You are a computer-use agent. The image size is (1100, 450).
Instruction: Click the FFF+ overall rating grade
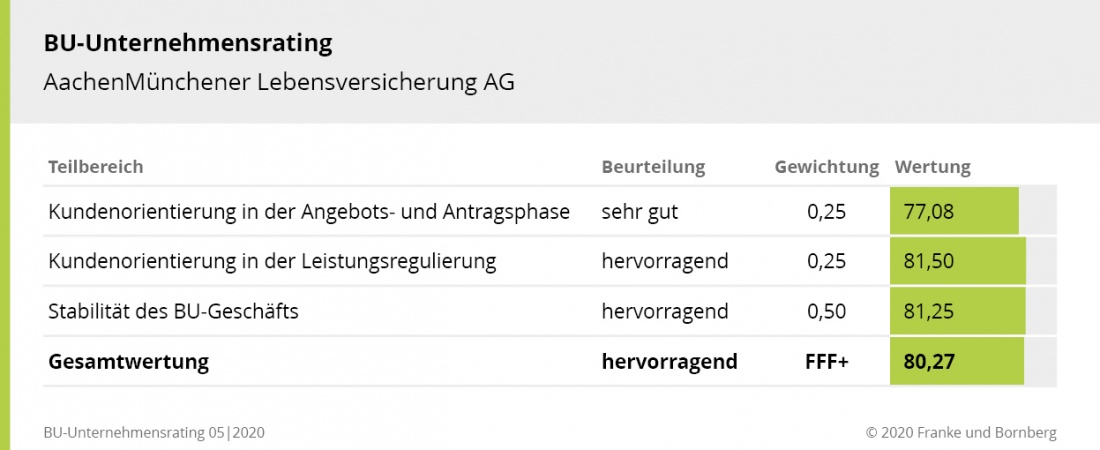(x=826, y=361)
